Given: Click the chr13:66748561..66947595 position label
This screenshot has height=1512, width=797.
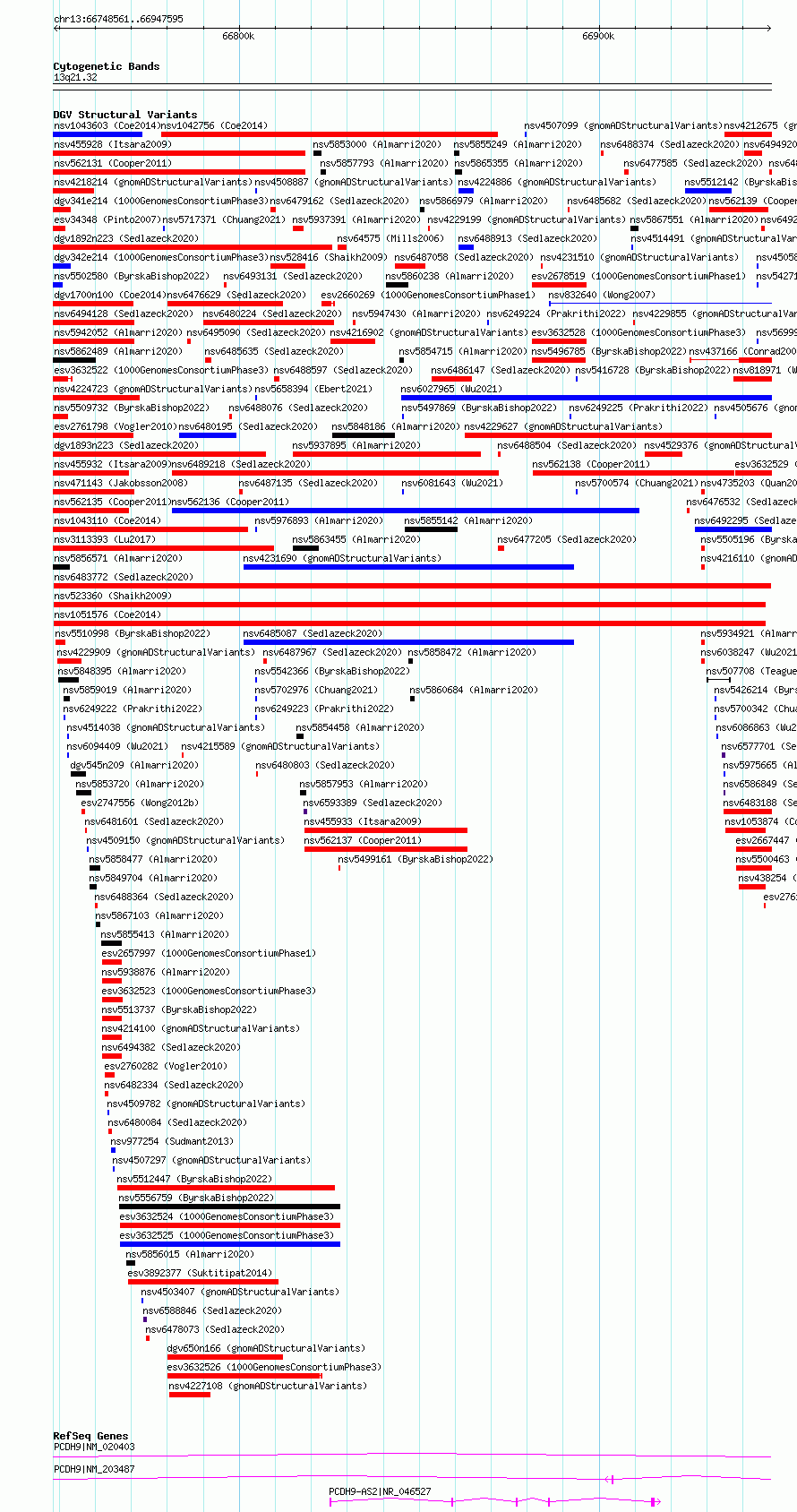Looking at the screenshot, I should 118,19.
